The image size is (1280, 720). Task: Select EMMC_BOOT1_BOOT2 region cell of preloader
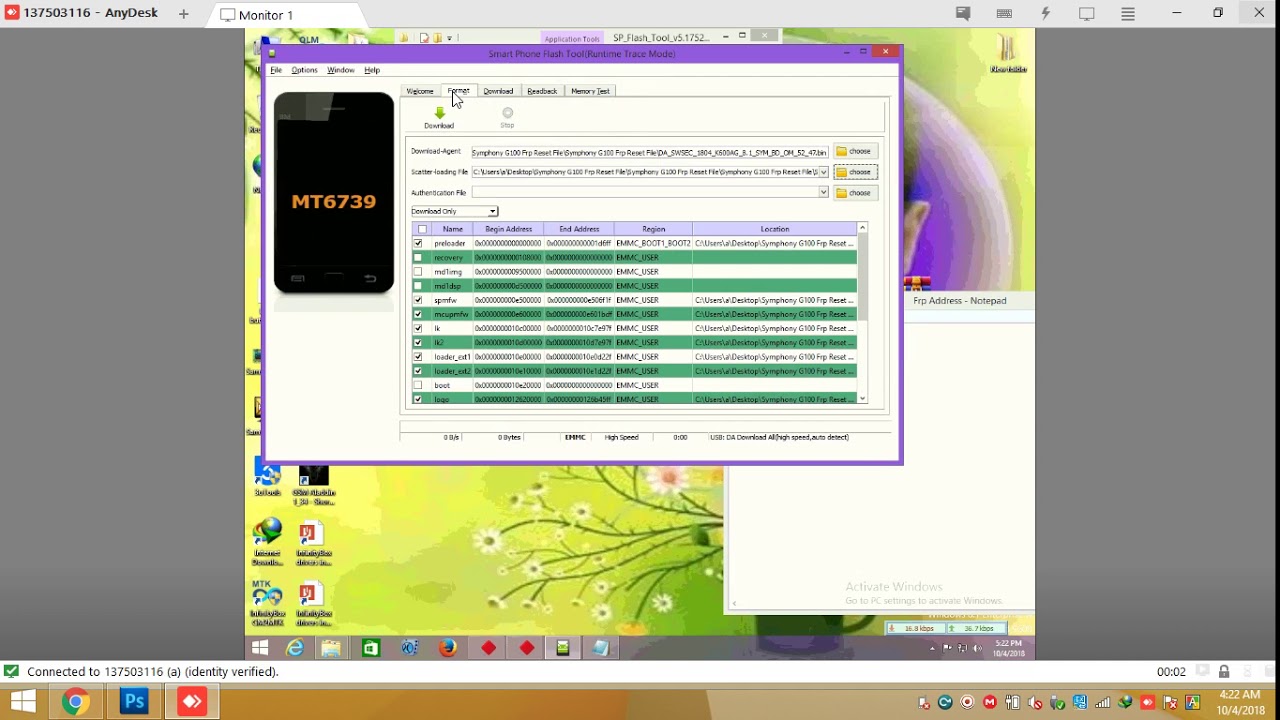653,243
